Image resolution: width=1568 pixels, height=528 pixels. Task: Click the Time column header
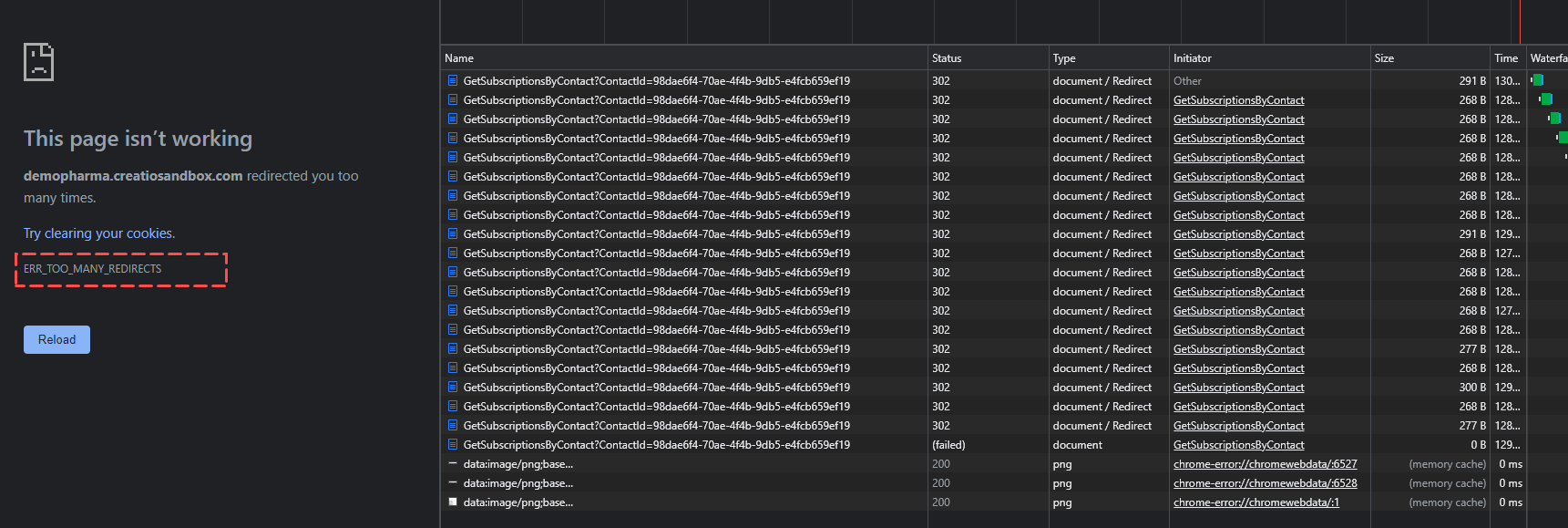point(1506,58)
